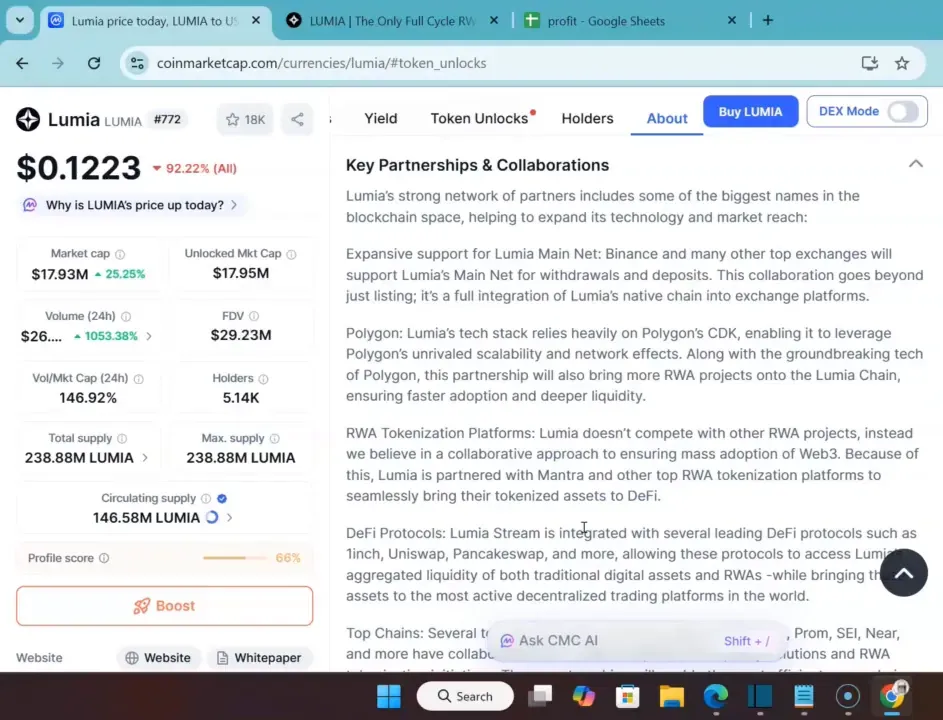Reload the page with the refresh icon

point(93,62)
